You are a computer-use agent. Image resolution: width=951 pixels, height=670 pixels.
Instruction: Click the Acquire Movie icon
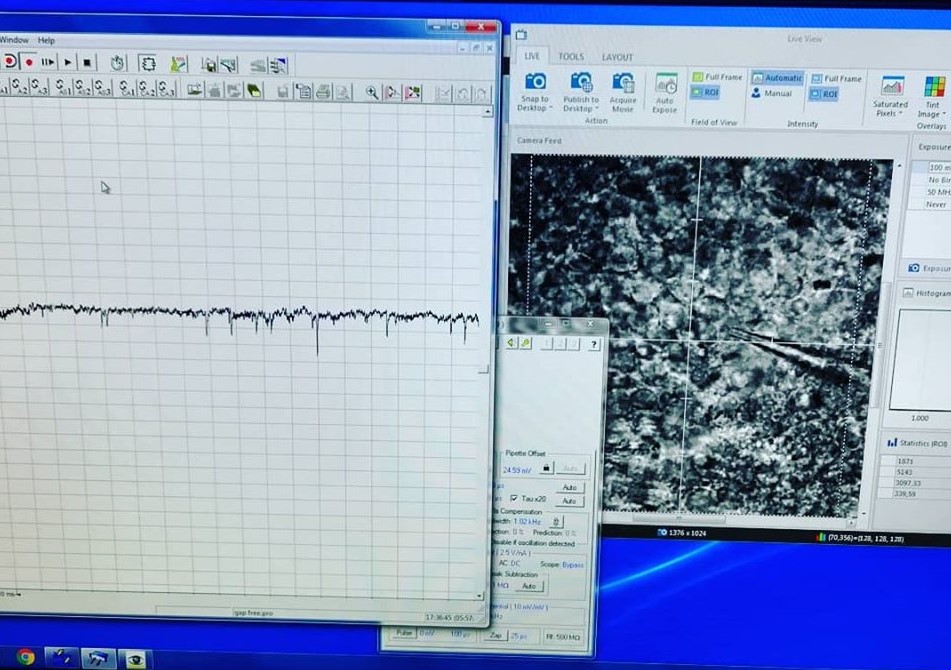[x=623, y=82]
